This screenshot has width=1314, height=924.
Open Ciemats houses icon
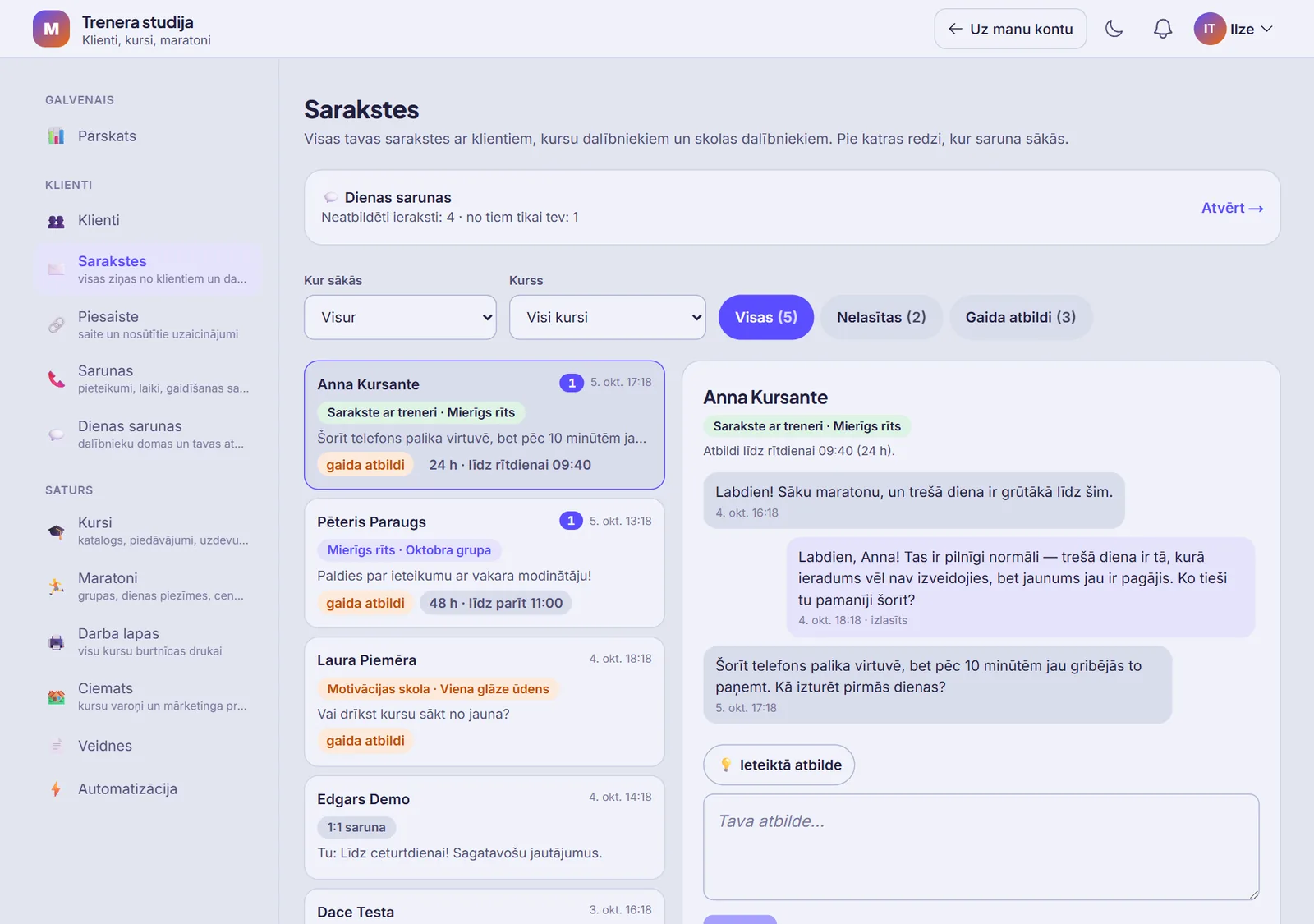(x=56, y=697)
